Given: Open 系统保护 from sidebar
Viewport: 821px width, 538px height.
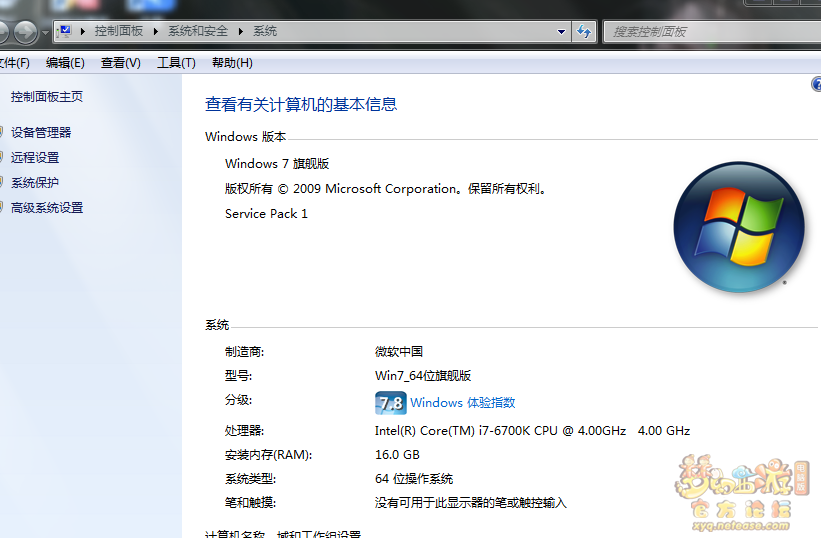Looking at the screenshot, I should pyautogui.click(x=35, y=183).
